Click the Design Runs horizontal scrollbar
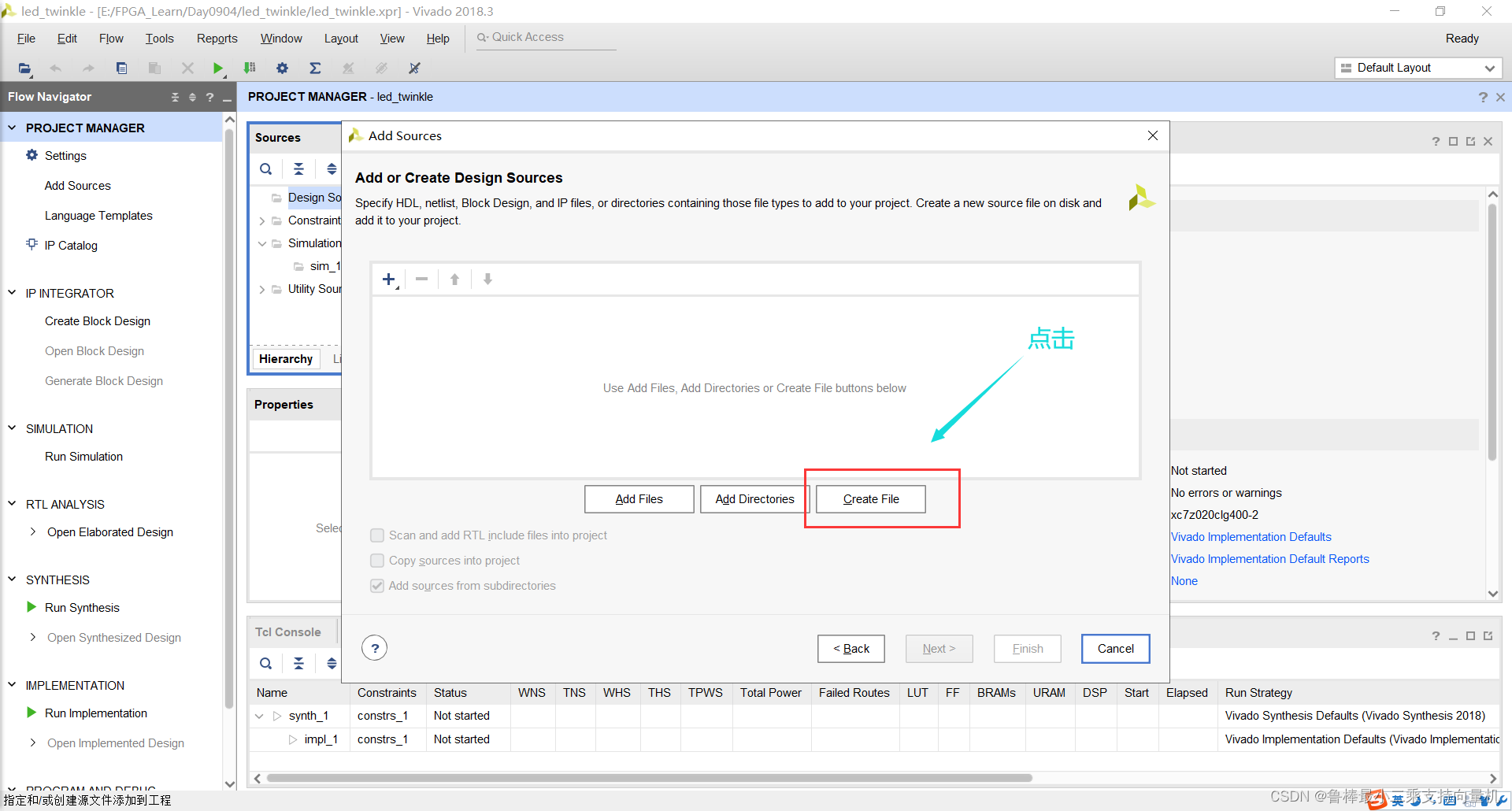 tap(649, 778)
